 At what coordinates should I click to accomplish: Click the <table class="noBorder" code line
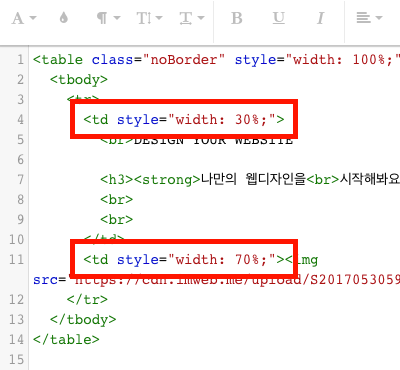pos(216,60)
